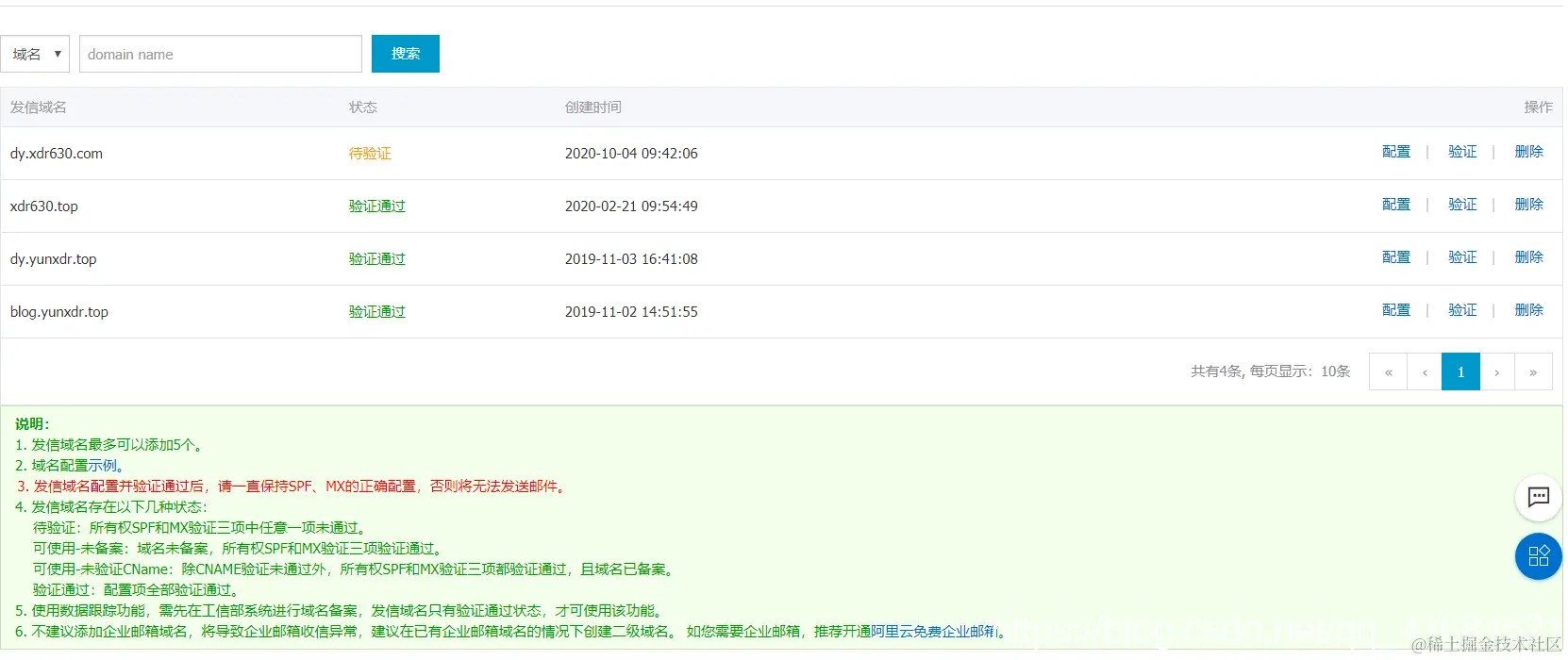Go to next page with › button
Viewport: 1568px width, 660px height.
(1497, 371)
